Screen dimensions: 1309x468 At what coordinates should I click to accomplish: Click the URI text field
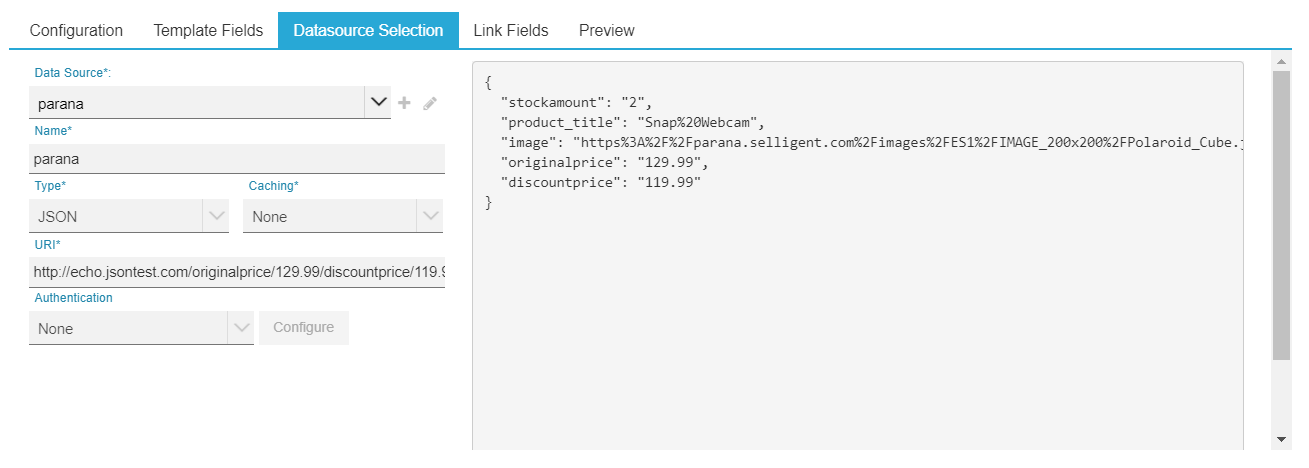tap(237, 272)
